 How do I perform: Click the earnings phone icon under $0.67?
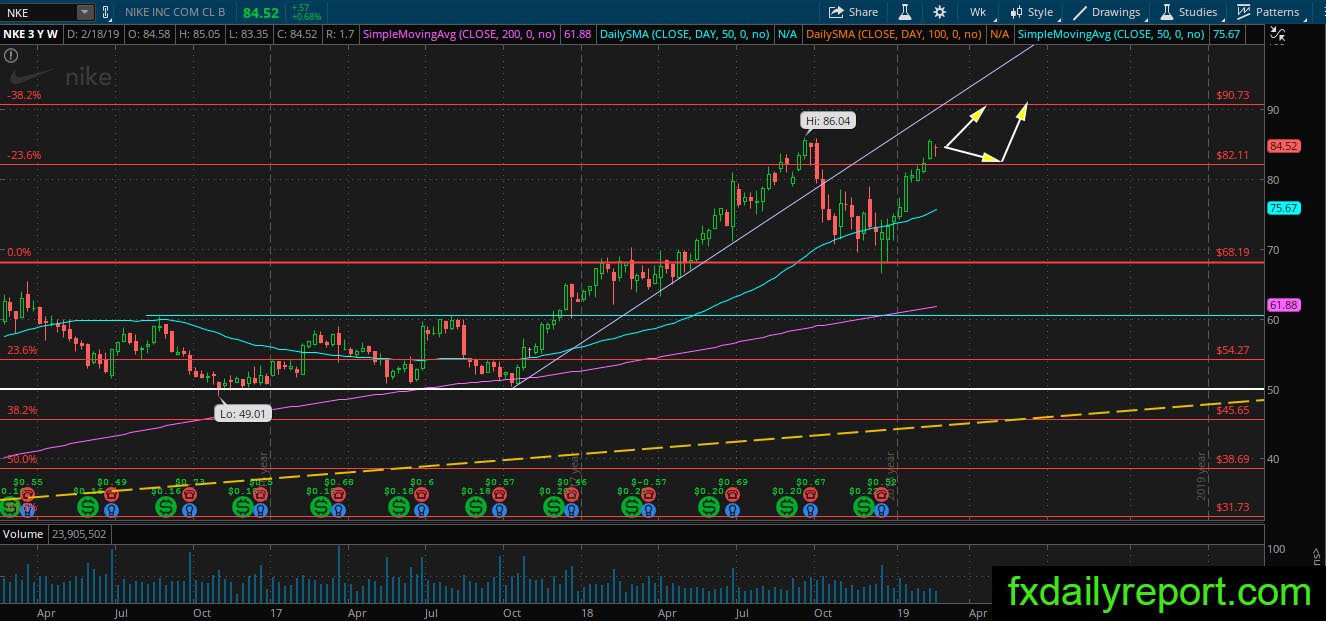point(811,494)
